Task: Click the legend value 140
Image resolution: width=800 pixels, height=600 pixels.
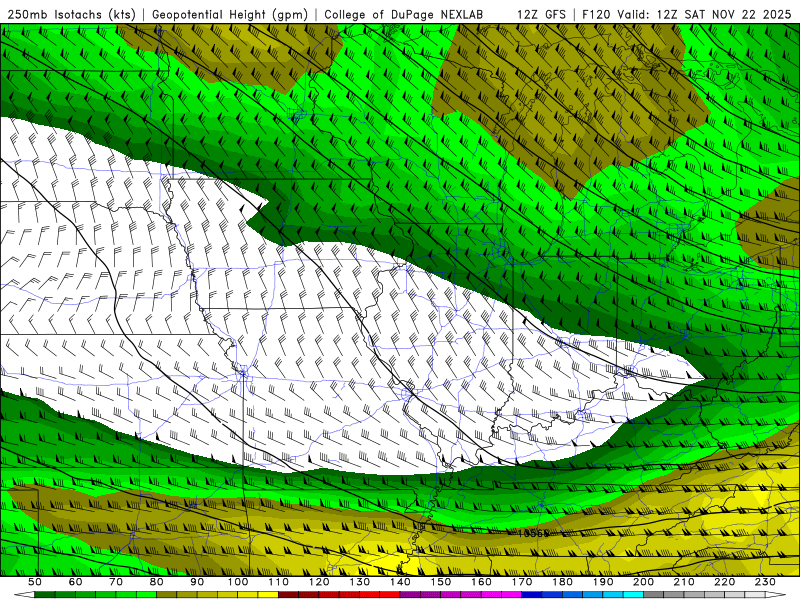Action: click(x=400, y=582)
